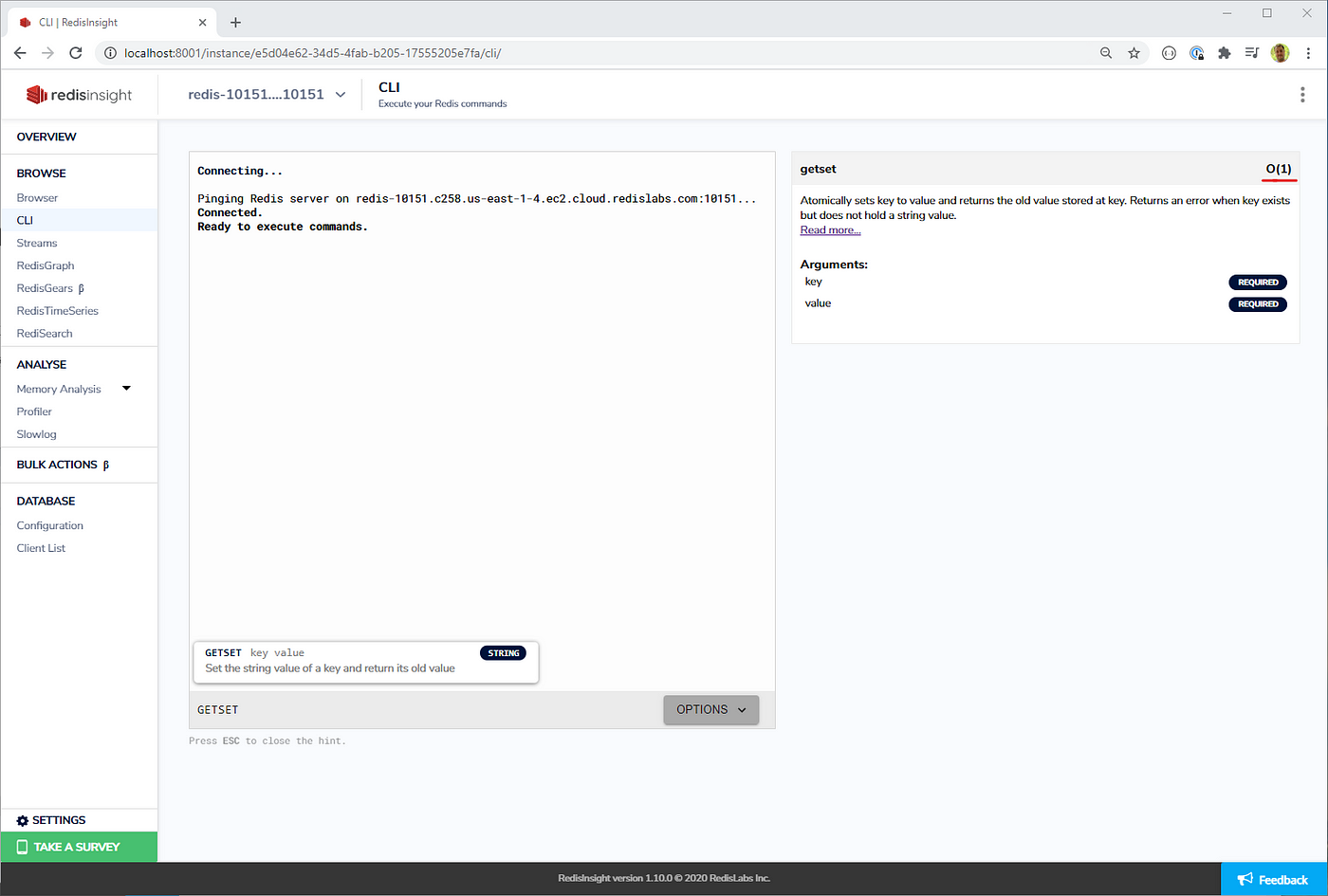Open the OPTIONS dropdown
The width and height of the screenshot is (1328, 896).
coord(710,709)
